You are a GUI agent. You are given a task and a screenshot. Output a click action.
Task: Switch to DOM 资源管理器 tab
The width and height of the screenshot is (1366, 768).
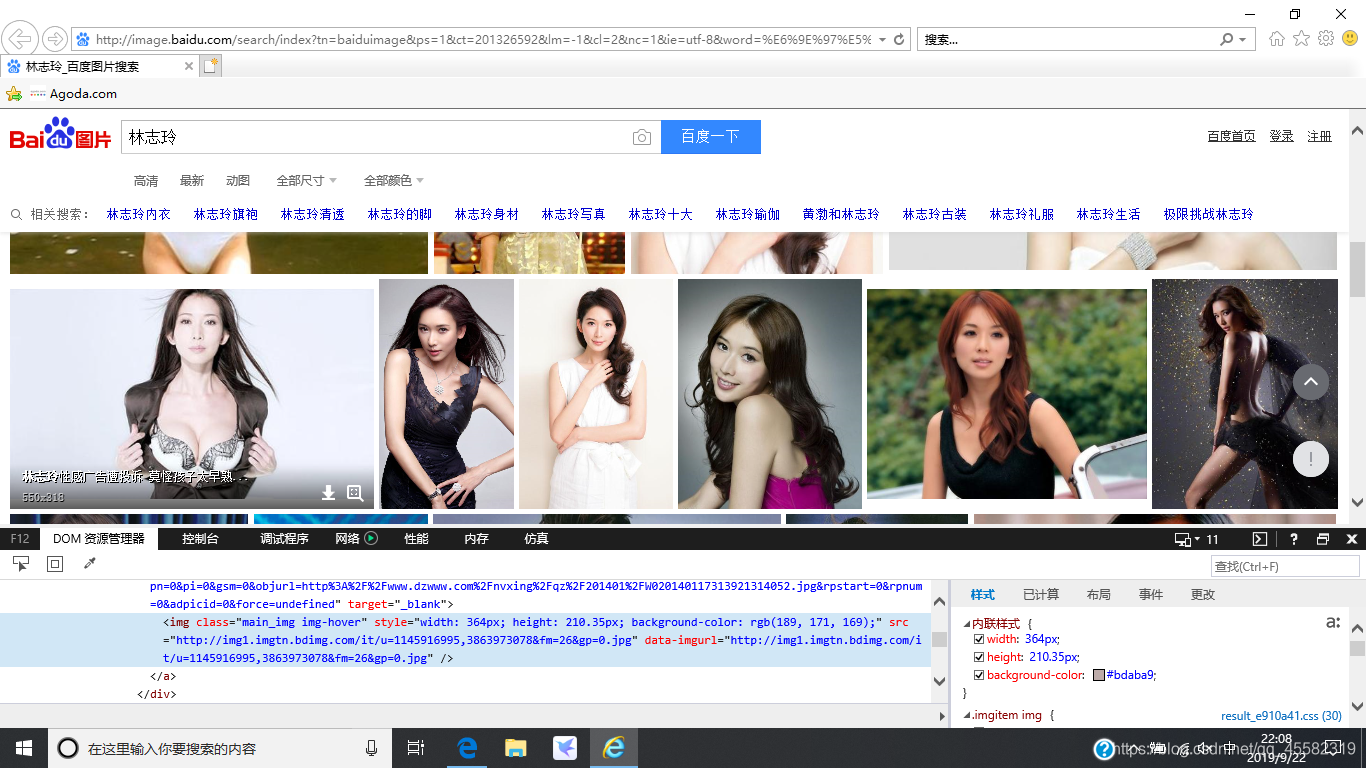(x=99, y=539)
